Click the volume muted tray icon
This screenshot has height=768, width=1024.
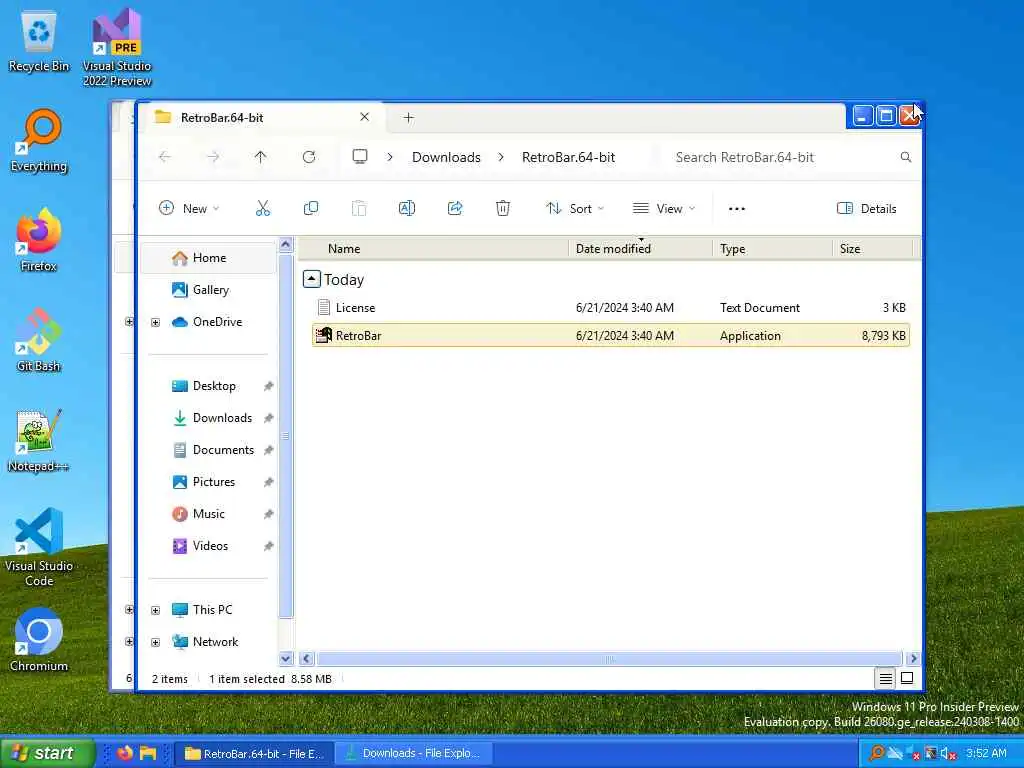coord(948,754)
